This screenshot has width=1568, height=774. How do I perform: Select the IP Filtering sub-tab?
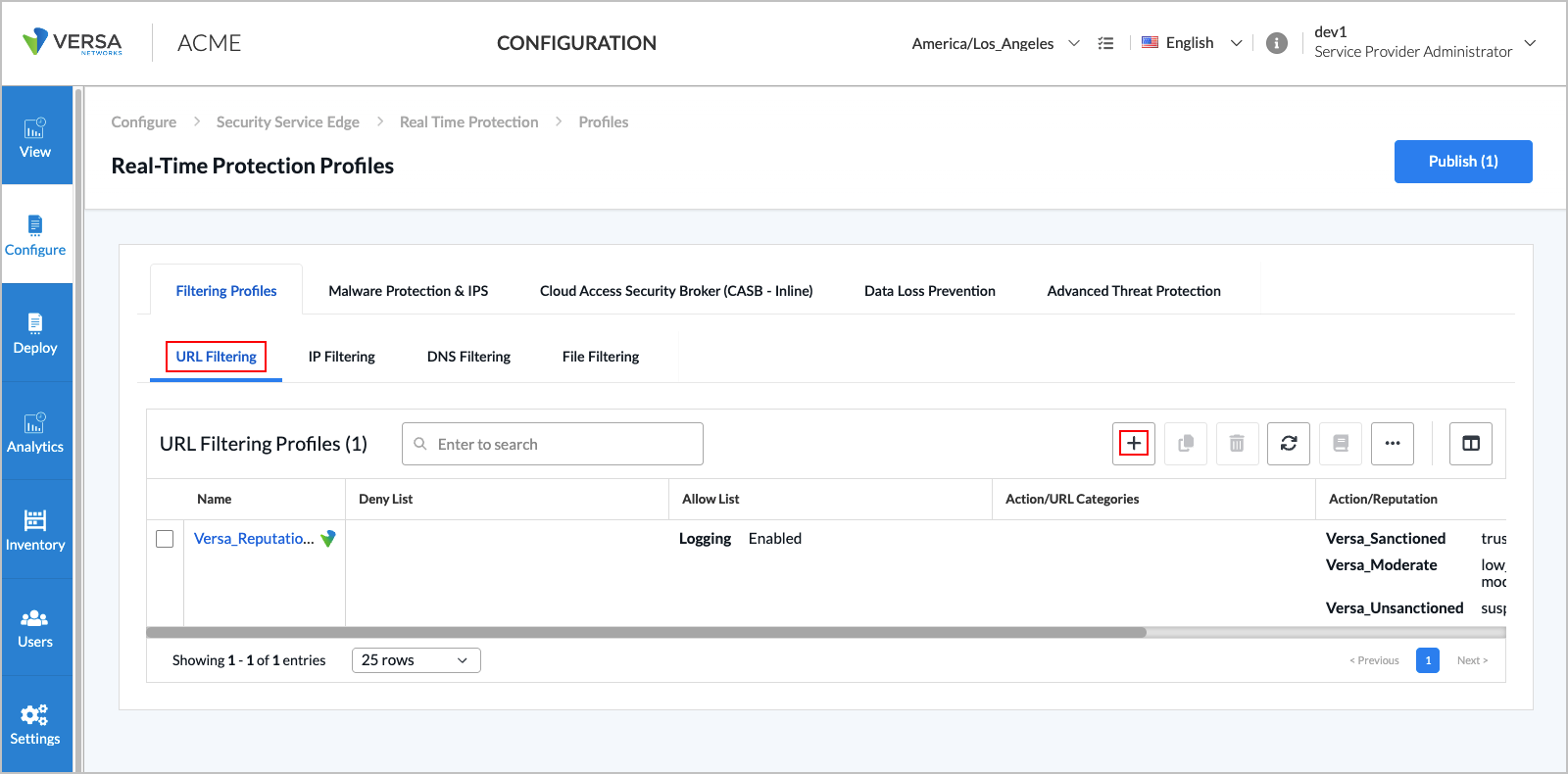[x=342, y=357]
